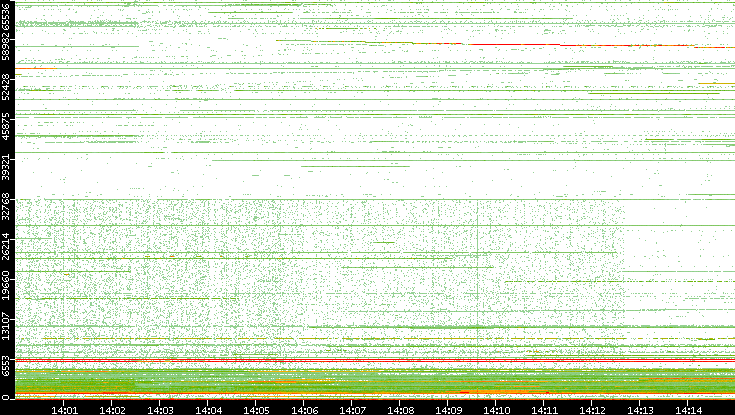Screen dimensions: 735x415
Task: Click the 14:01 time axis label
Action: (x=64, y=410)
